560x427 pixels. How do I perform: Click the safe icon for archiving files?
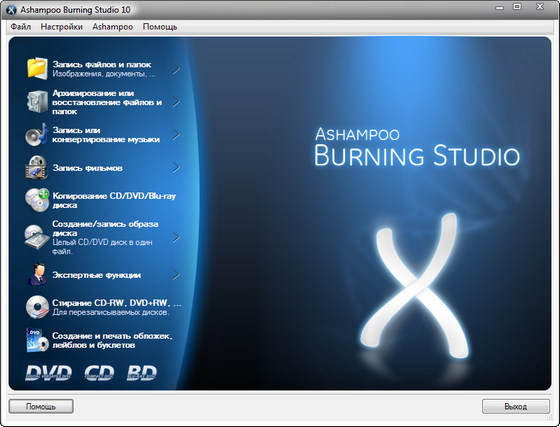pyautogui.click(x=37, y=101)
